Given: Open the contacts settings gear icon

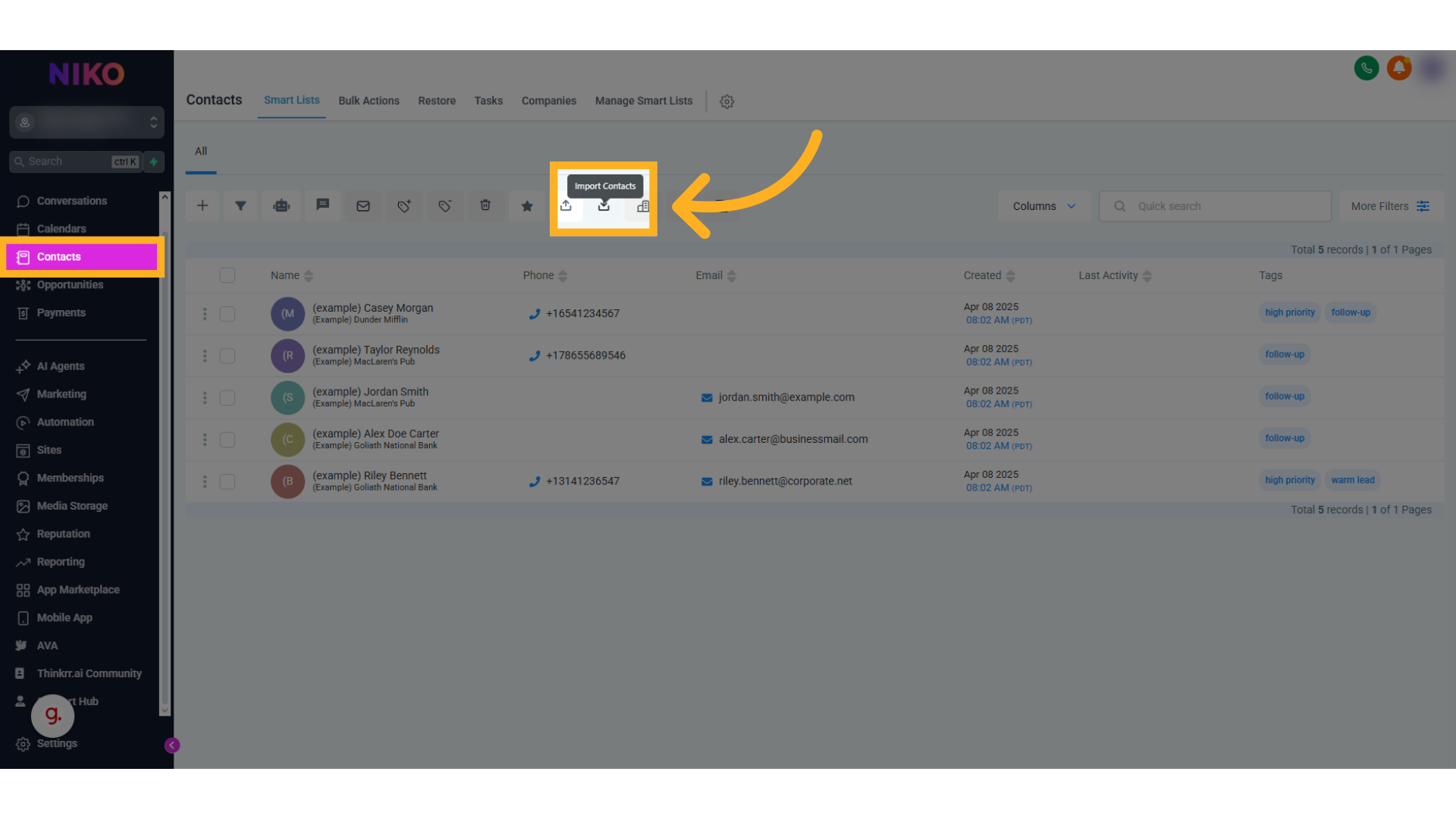Looking at the screenshot, I should (726, 102).
